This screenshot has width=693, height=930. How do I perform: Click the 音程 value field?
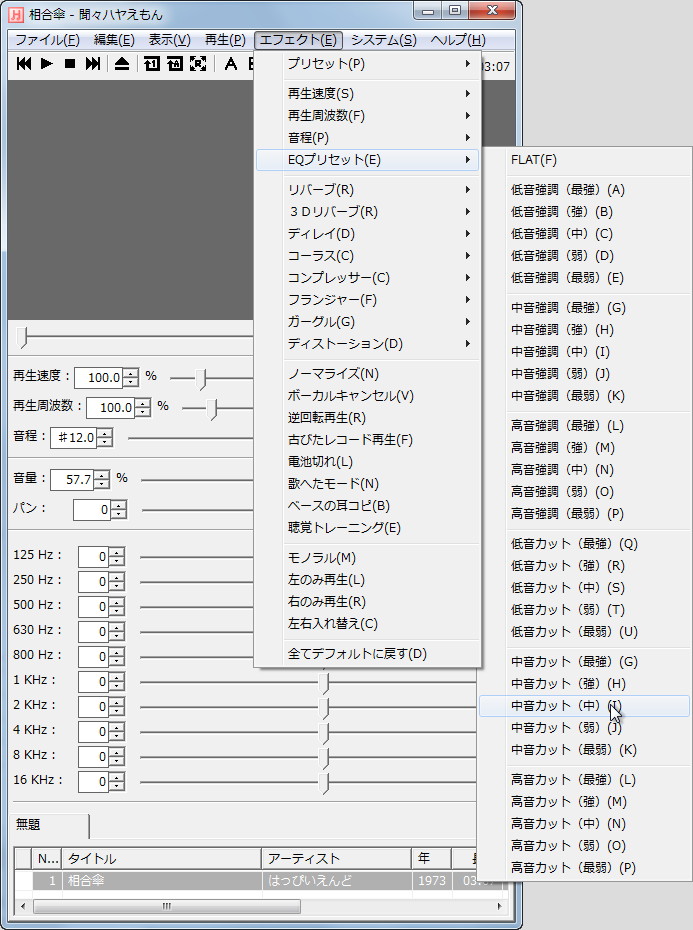[x=74, y=438]
